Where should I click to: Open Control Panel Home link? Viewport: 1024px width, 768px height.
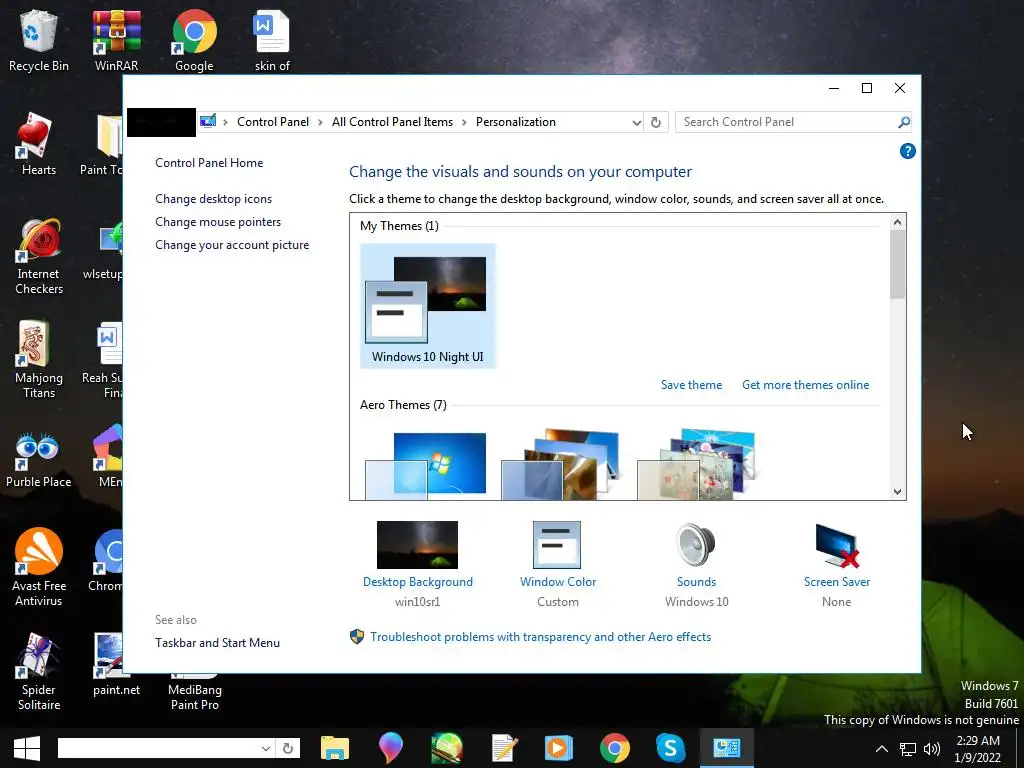point(209,163)
